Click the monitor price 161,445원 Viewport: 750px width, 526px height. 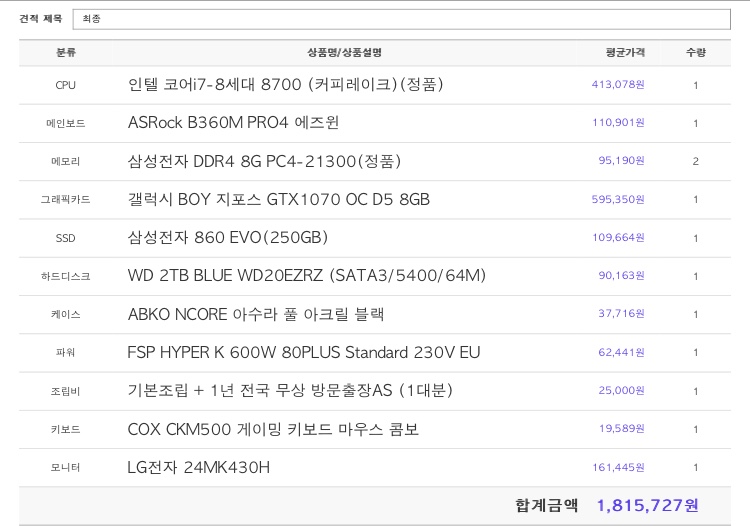point(618,468)
